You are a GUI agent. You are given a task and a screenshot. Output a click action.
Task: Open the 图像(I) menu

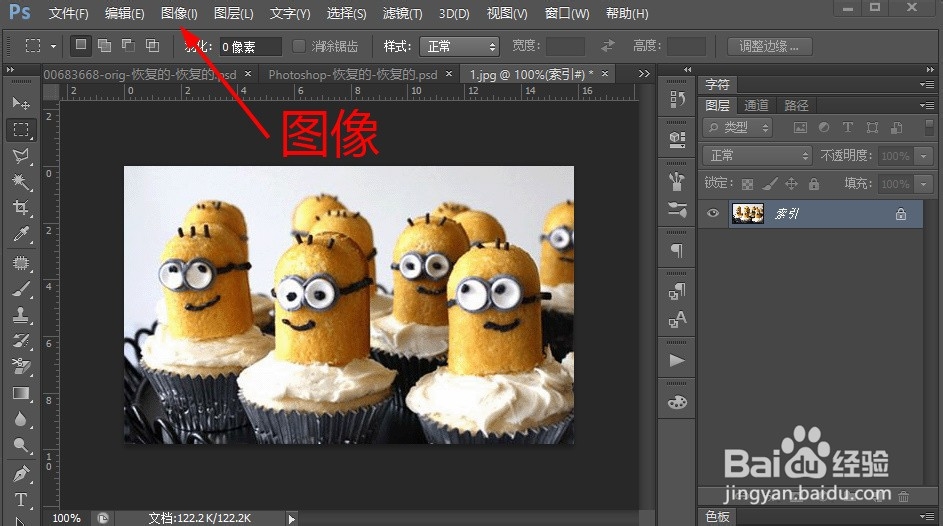[179, 13]
